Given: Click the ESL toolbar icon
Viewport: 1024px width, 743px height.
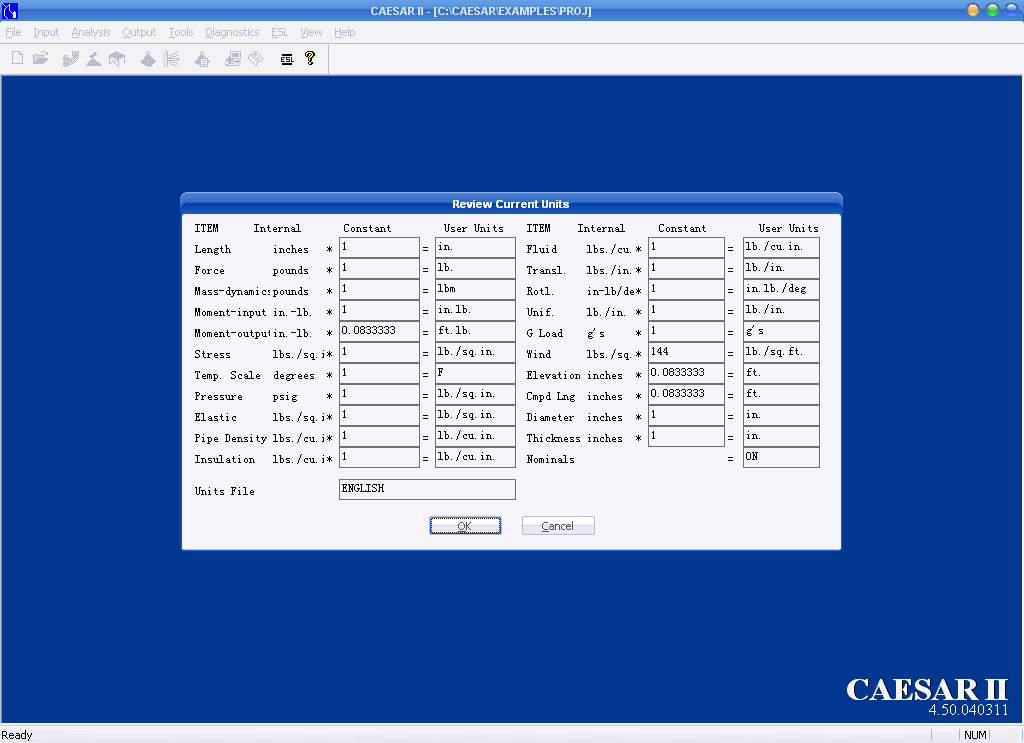Looking at the screenshot, I should 287,59.
